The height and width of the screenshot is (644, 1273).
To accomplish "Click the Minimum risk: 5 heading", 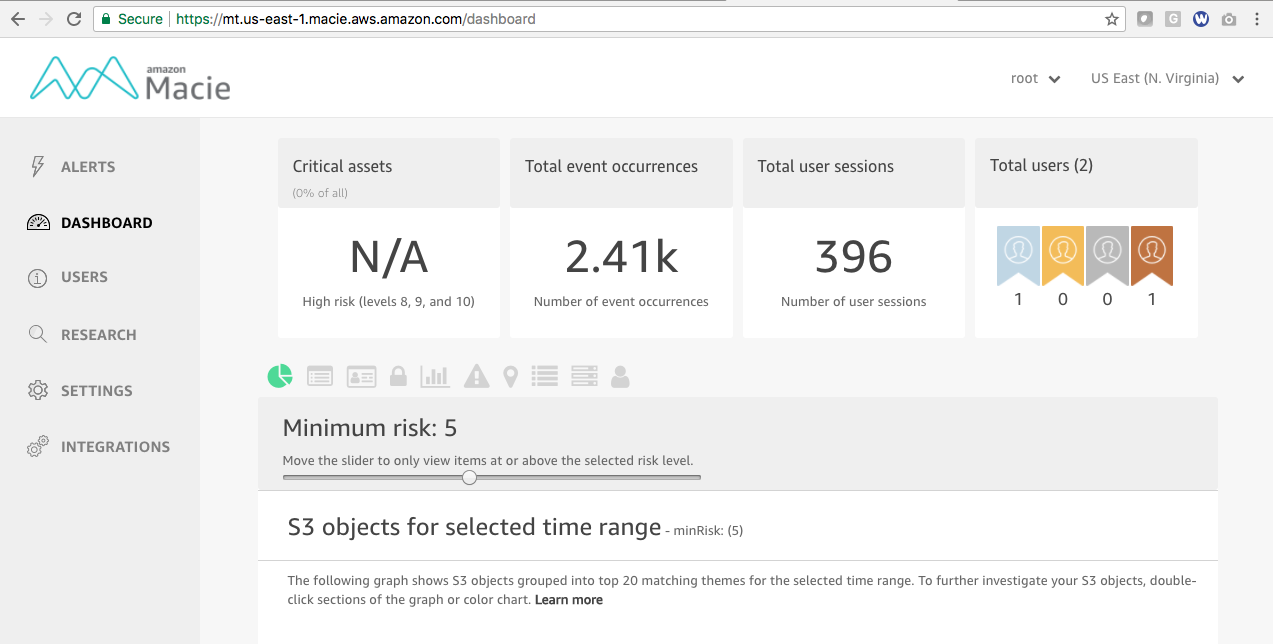I will [370, 429].
